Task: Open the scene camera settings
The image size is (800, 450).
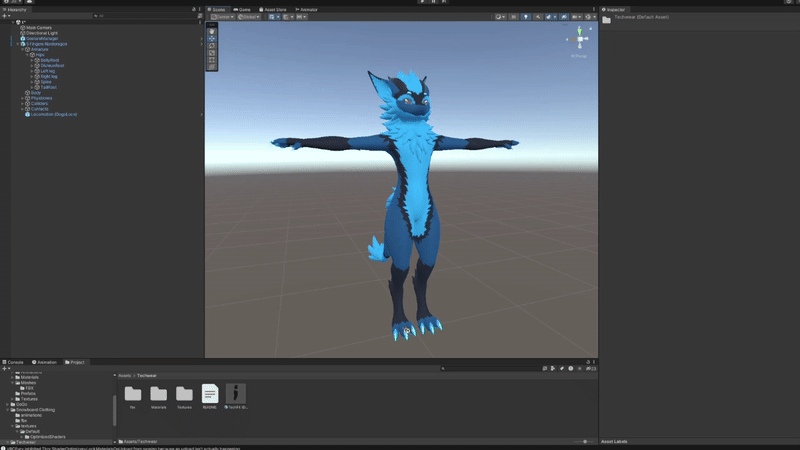Action: click(x=577, y=17)
